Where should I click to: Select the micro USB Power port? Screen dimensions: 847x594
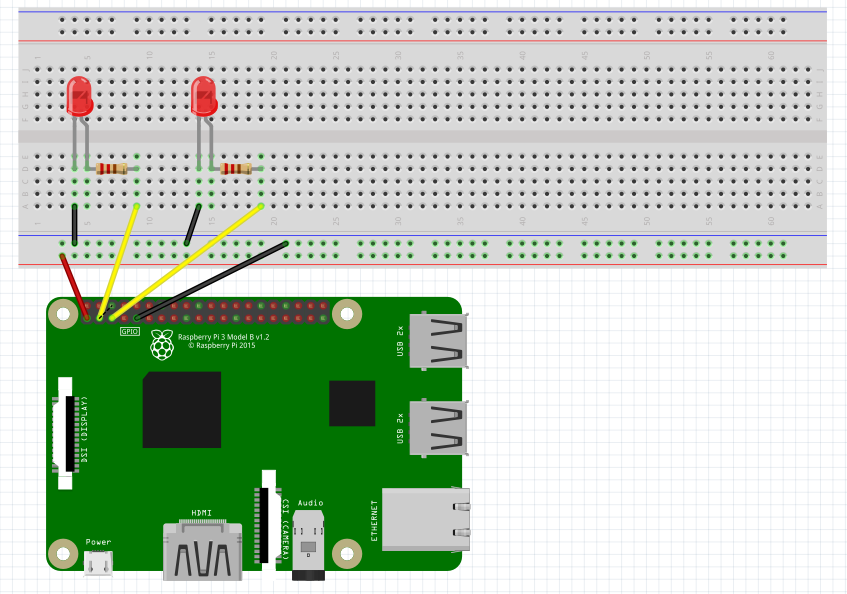tap(98, 564)
